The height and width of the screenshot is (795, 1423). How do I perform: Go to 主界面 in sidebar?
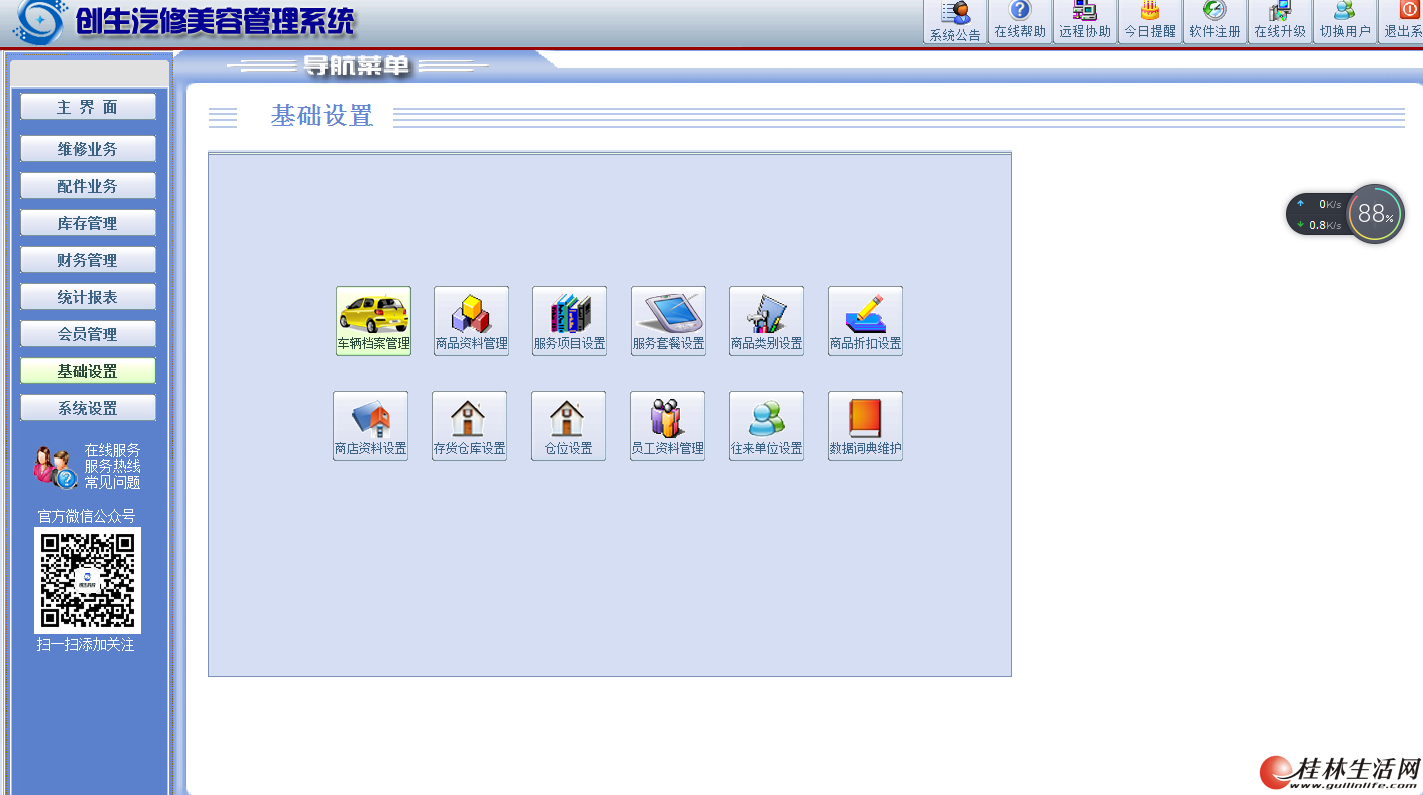click(x=88, y=107)
